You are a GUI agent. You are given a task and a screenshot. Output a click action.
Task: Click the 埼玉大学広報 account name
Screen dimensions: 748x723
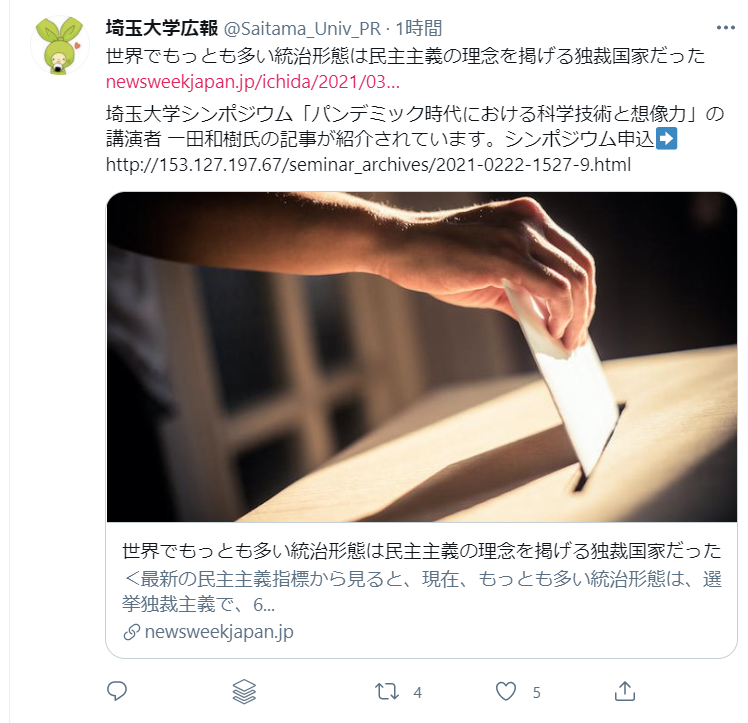pos(162,28)
